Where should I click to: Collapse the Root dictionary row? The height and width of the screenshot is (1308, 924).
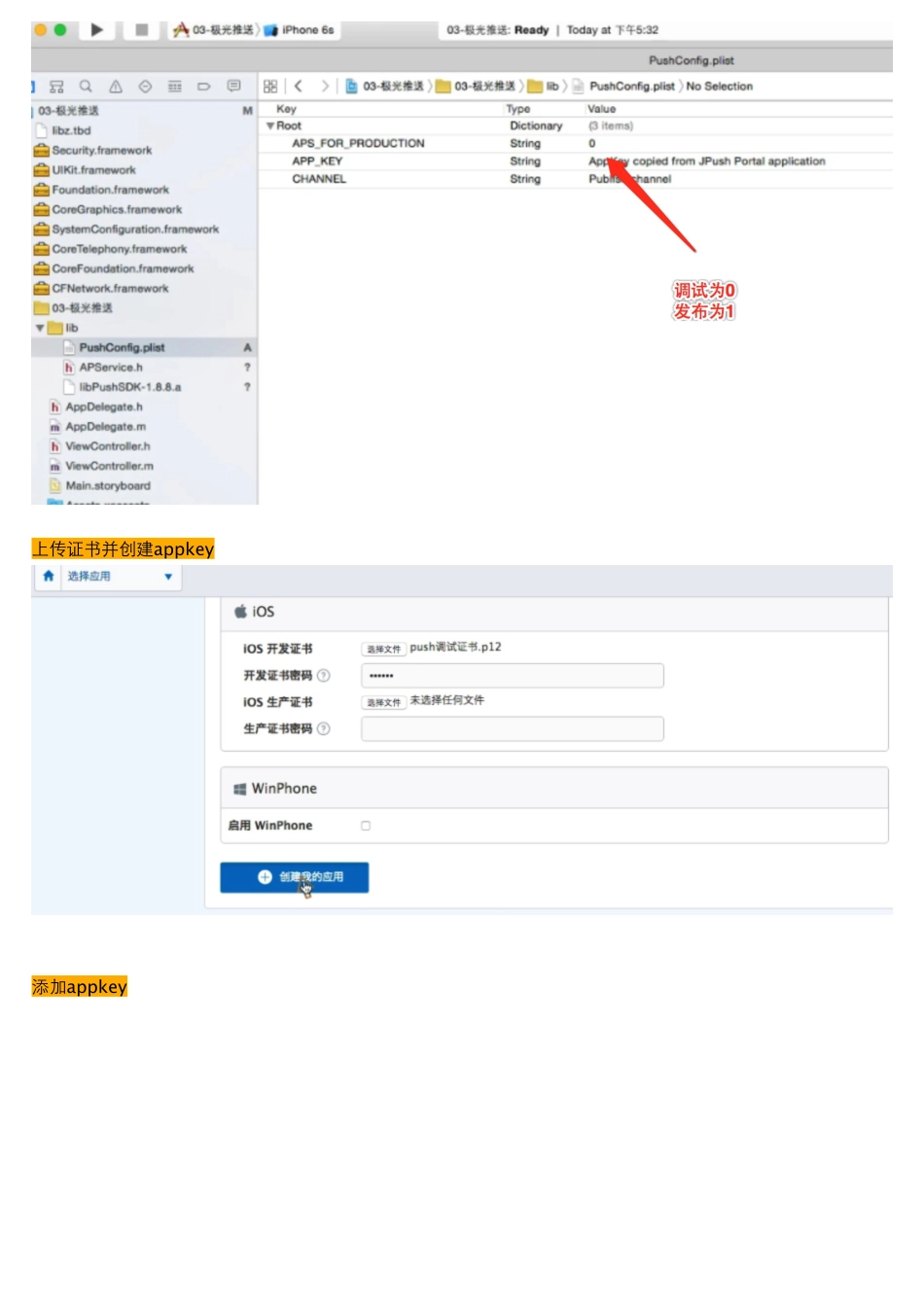click(270, 126)
